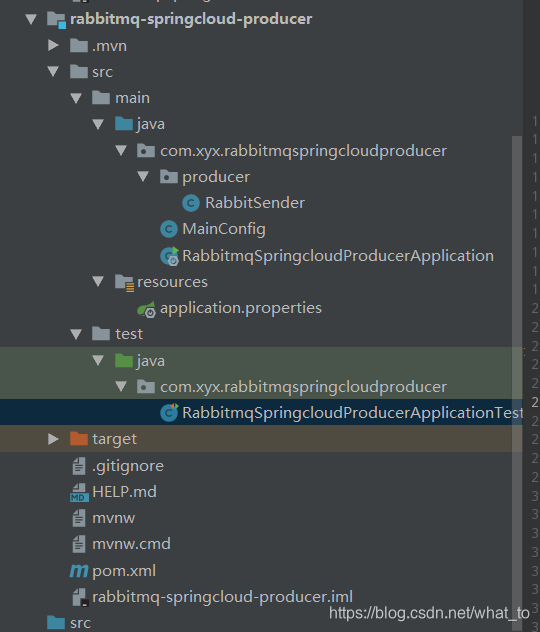Click the Markdown icon for HELP.md
Screen dimensions: 540x632
79,493
